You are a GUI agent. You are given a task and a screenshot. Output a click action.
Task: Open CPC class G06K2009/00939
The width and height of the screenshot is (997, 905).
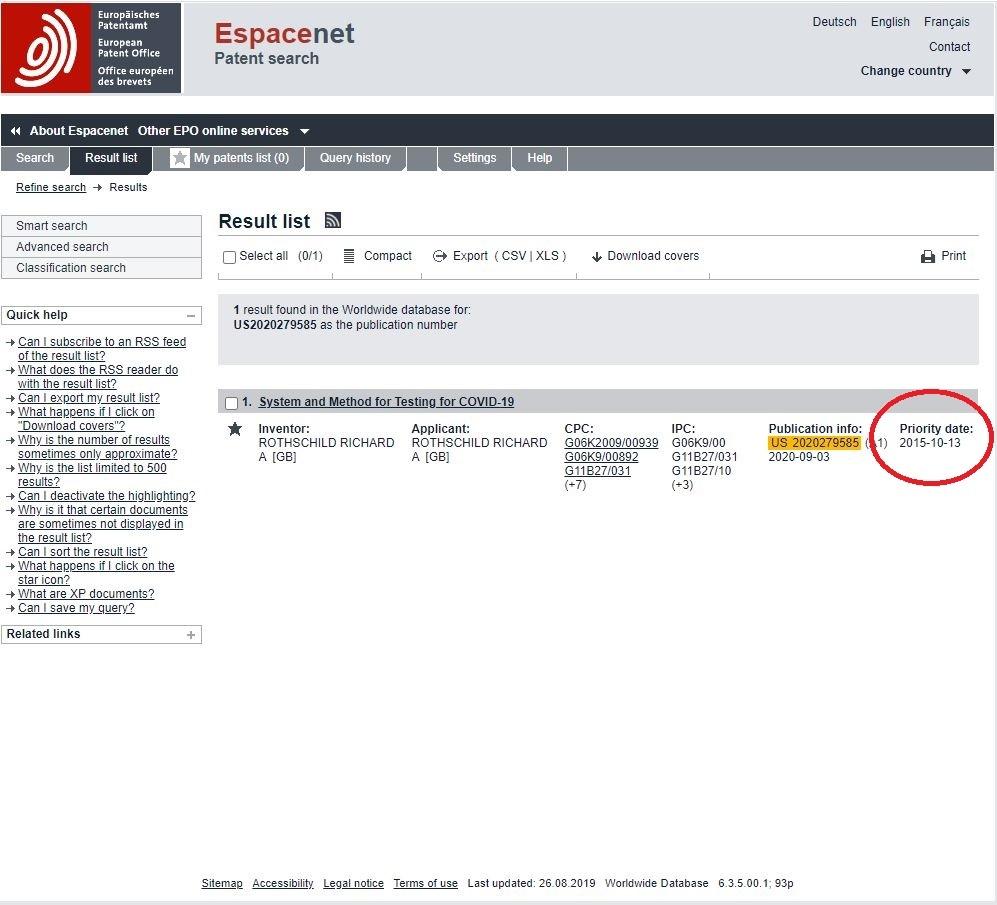pos(611,443)
